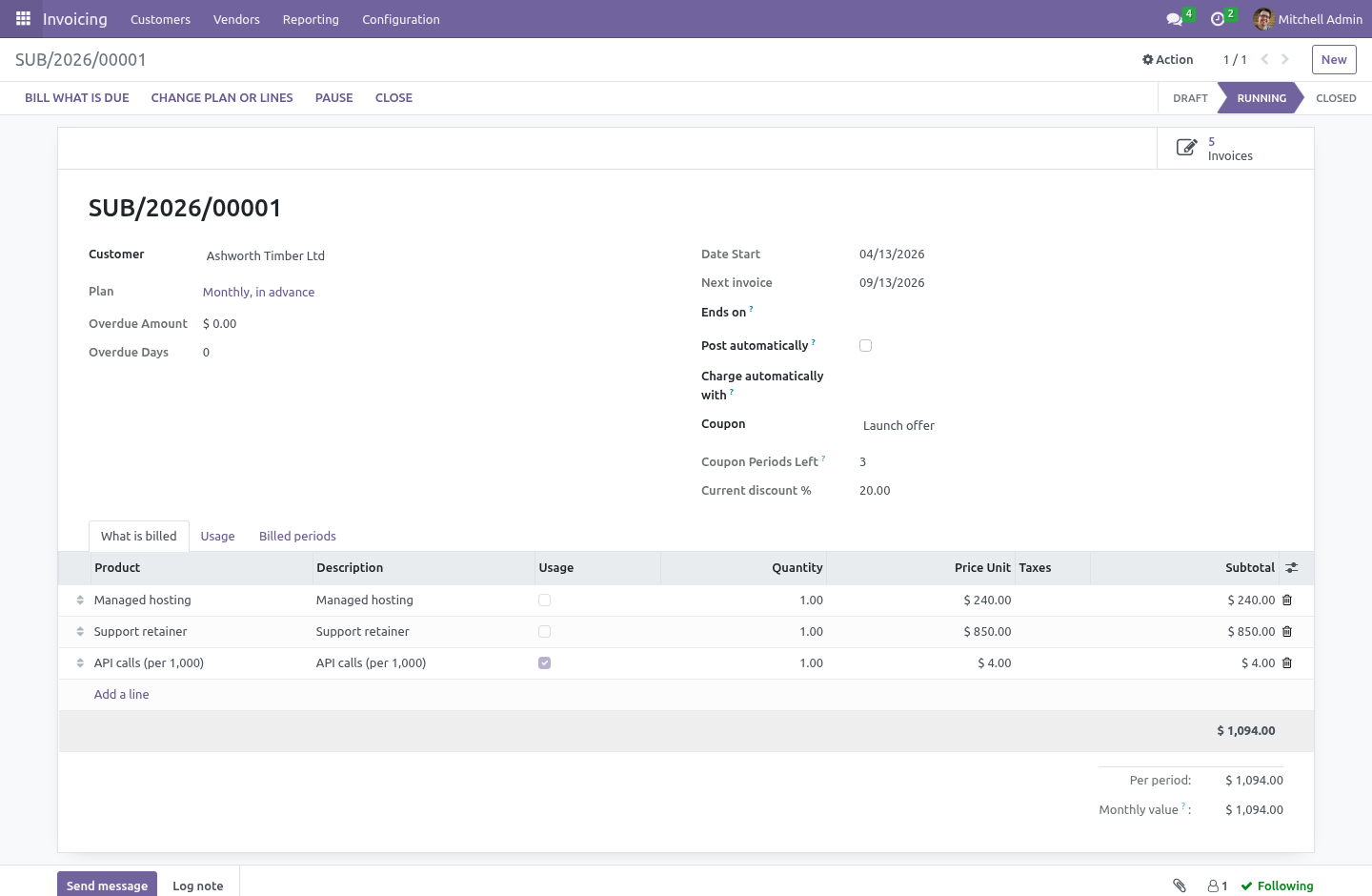Image resolution: width=1372 pixels, height=896 pixels.
Task: Open the Customers menu
Action: point(160,19)
